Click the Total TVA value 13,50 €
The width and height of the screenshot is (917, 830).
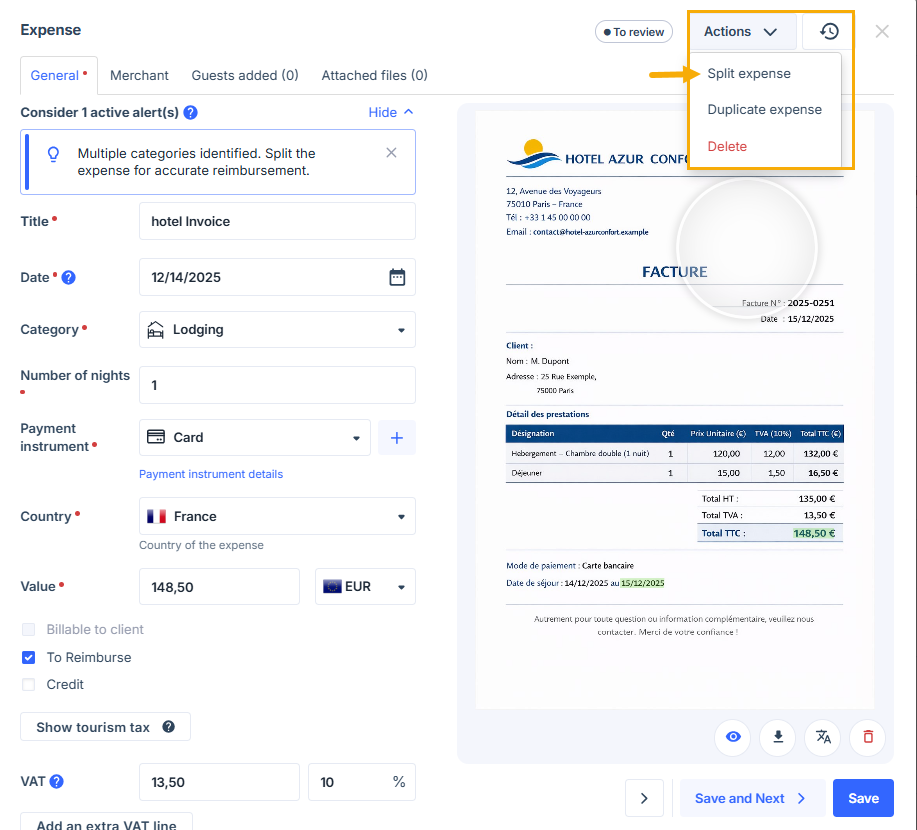(x=819, y=515)
